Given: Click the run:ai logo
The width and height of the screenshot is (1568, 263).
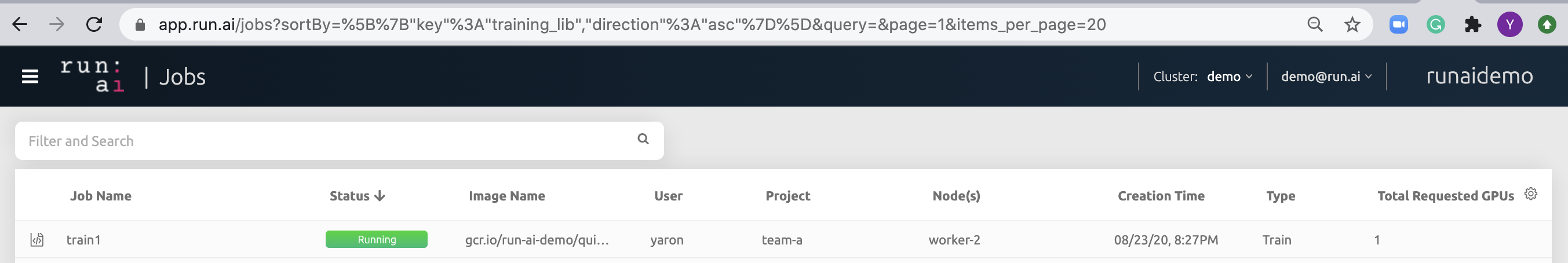Looking at the screenshot, I should pyautogui.click(x=92, y=76).
